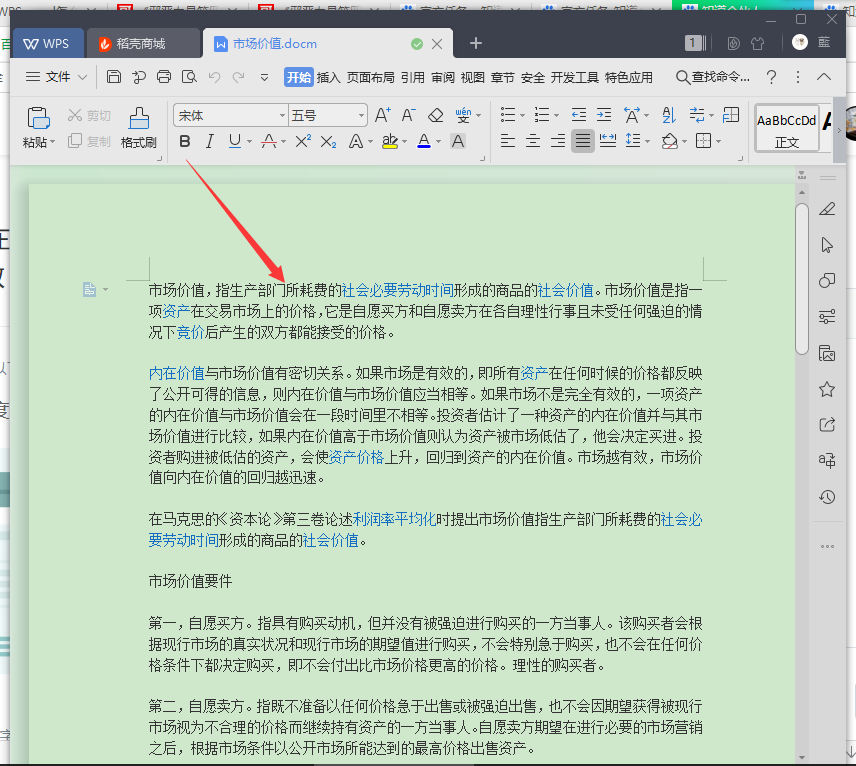Click the Print icon
Screen dimensions: 856x766
pos(164,77)
